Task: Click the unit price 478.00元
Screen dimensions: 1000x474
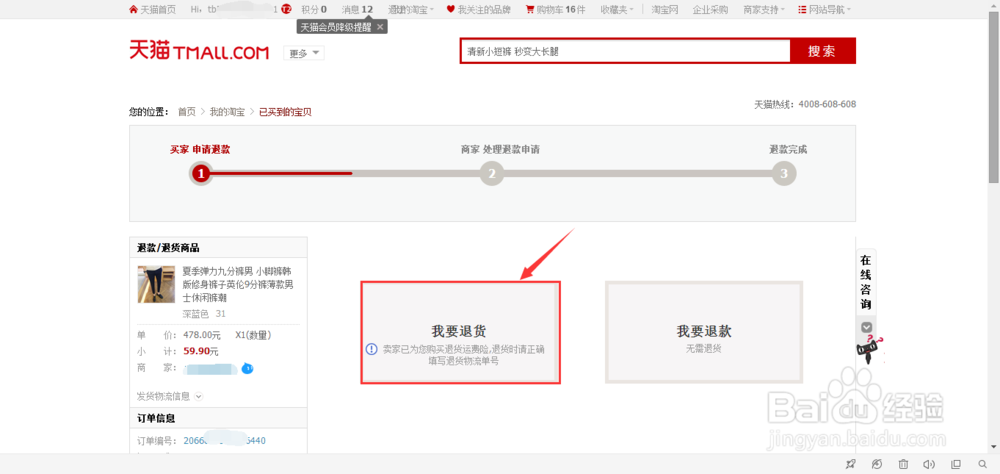Action: pyautogui.click(x=202, y=335)
